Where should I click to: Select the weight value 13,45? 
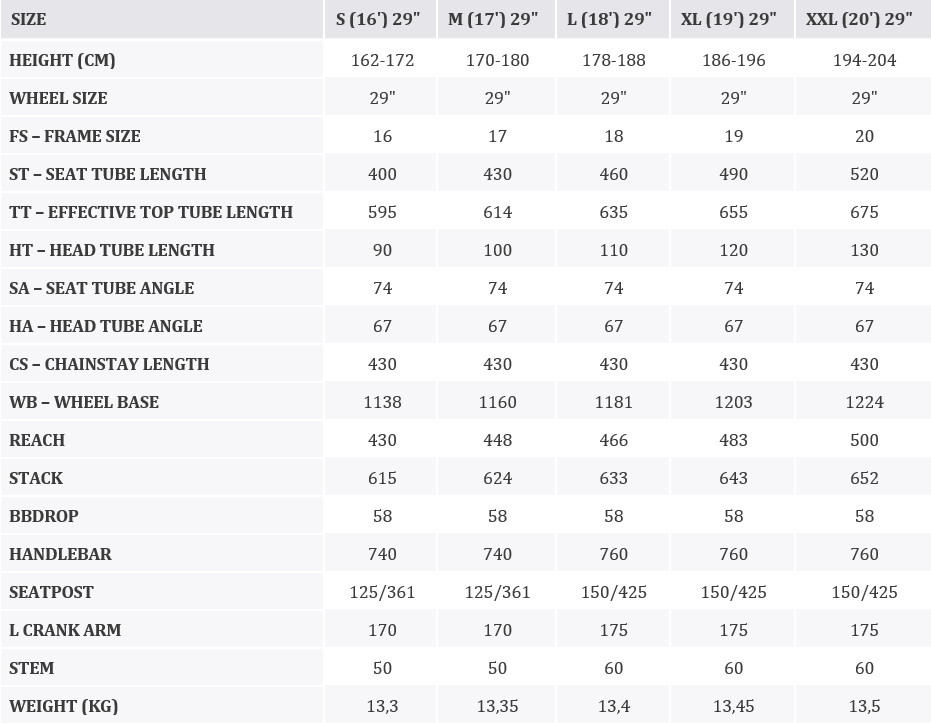733,706
